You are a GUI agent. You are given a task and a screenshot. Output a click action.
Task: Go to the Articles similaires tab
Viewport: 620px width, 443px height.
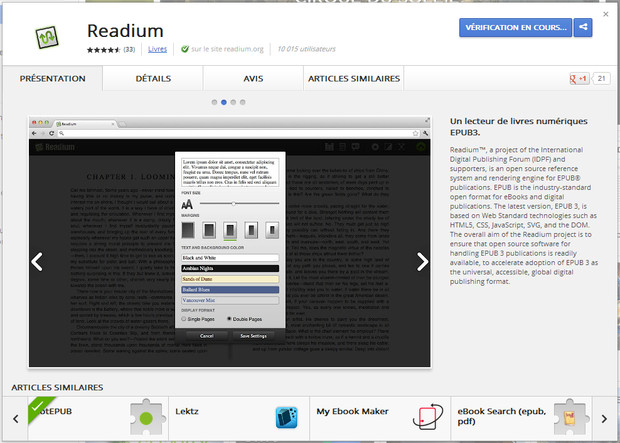click(x=354, y=78)
